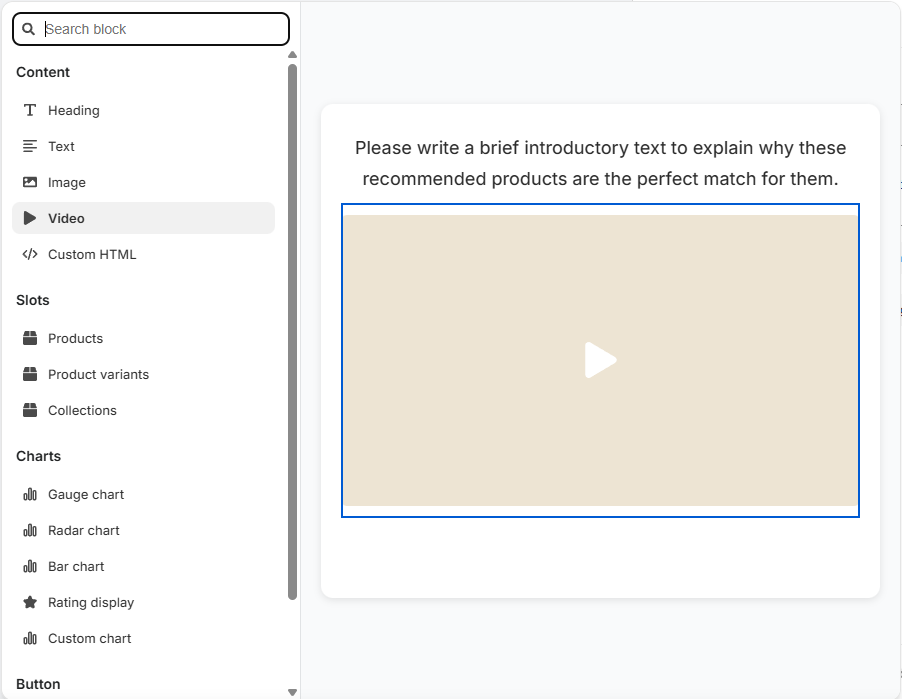Select the Text content block

tap(61, 146)
